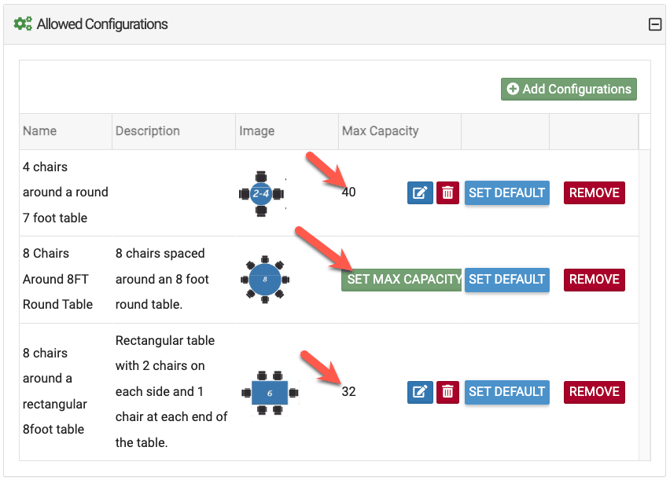The width and height of the screenshot is (670, 480).
Task: Click the gears icon beside Allowed Configurations
Action: pos(23,24)
